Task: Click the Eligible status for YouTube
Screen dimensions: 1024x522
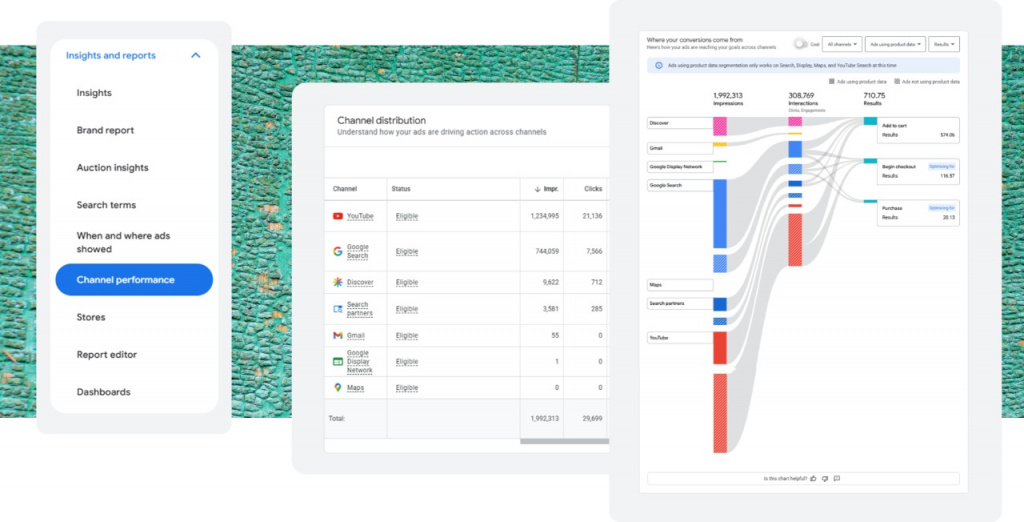Action: point(407,216)
